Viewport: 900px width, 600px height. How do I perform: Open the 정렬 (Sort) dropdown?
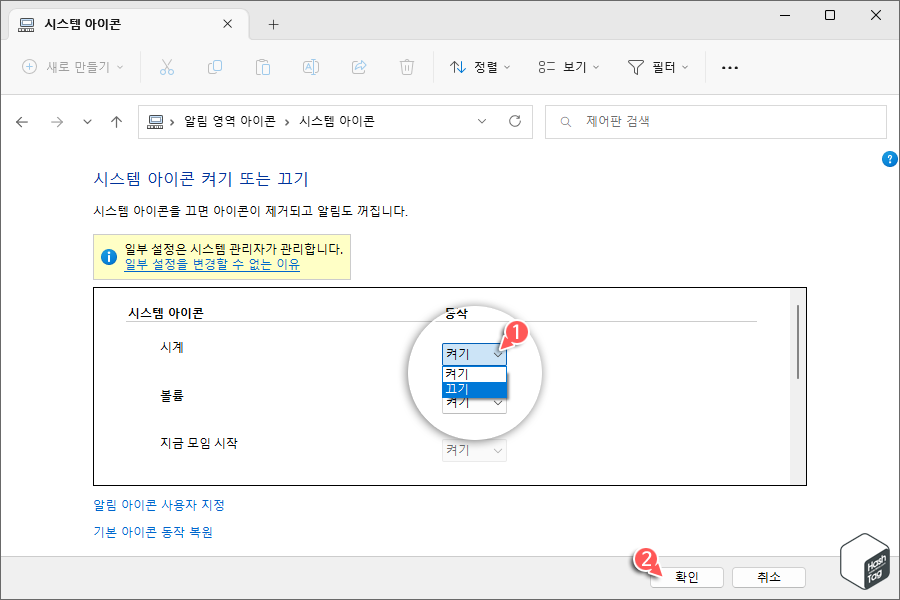click(481, 67)
